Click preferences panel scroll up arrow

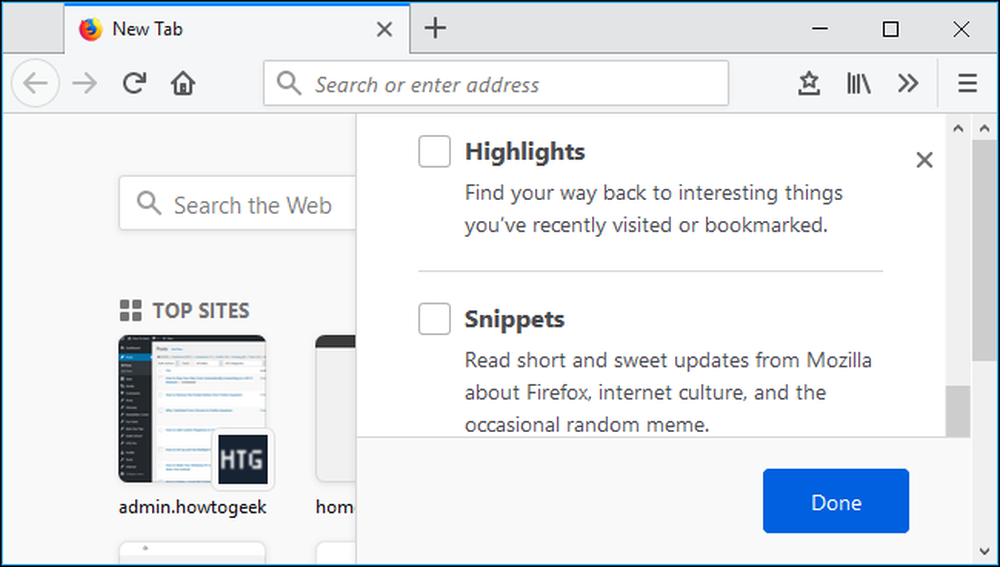point(958,128)
